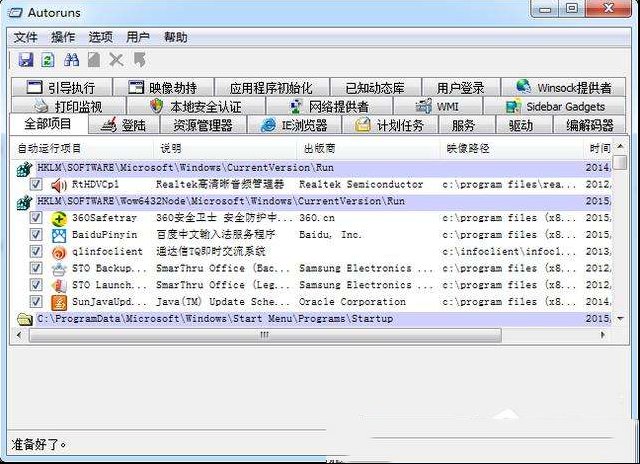Click the 360Safetray green icon
This screenshot has width=640, height=464.
(59, 218)
